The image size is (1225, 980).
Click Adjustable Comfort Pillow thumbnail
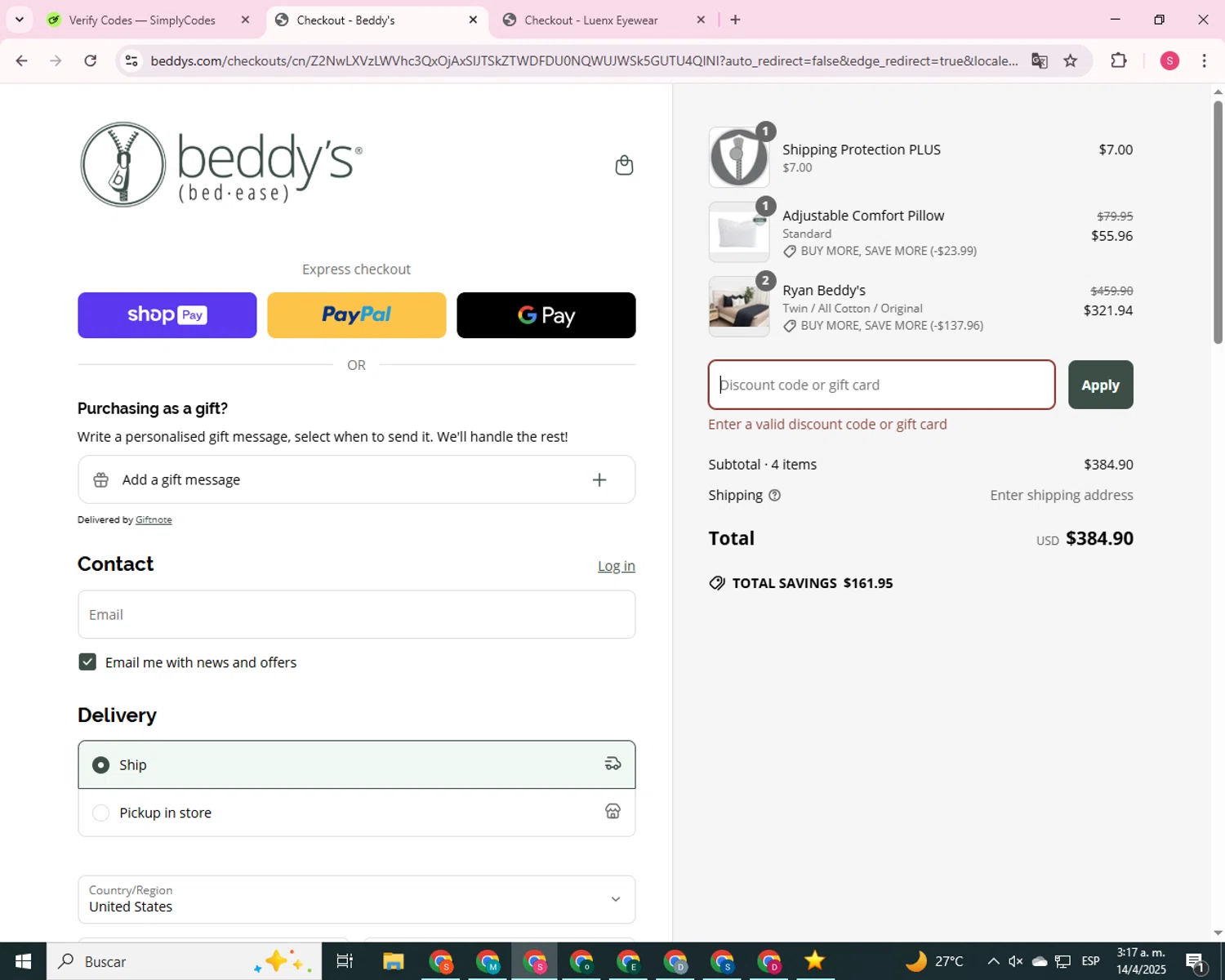click(739, 232)
